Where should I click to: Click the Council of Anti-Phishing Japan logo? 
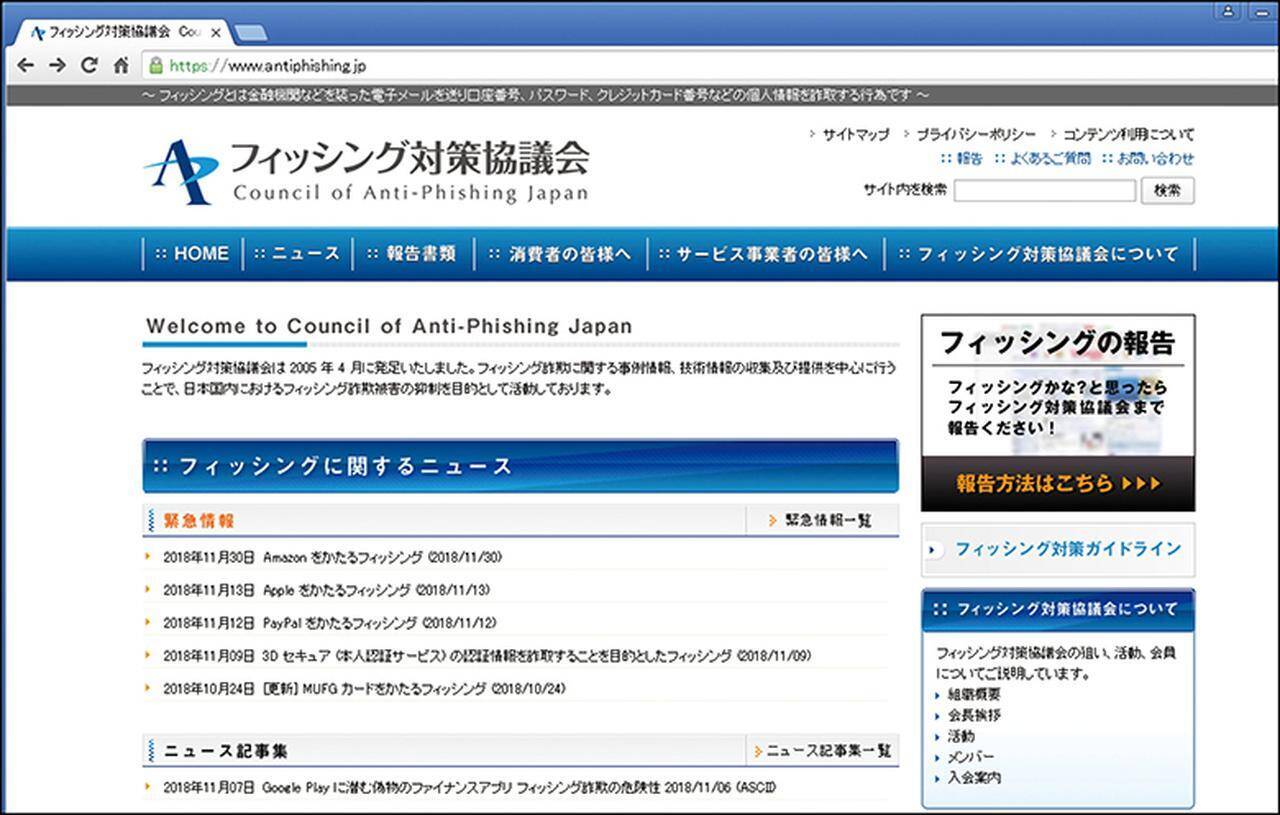click(366, 171)
